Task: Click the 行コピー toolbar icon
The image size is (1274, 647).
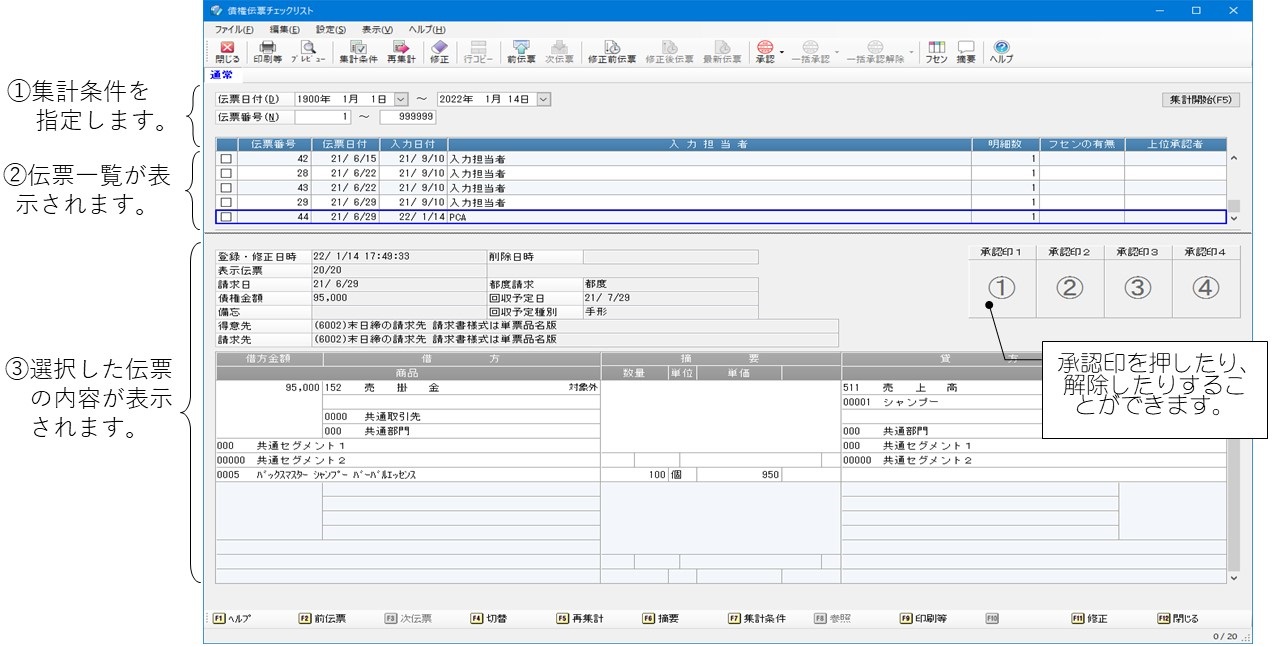Action: pyautogui.click(x=478, y=52)
